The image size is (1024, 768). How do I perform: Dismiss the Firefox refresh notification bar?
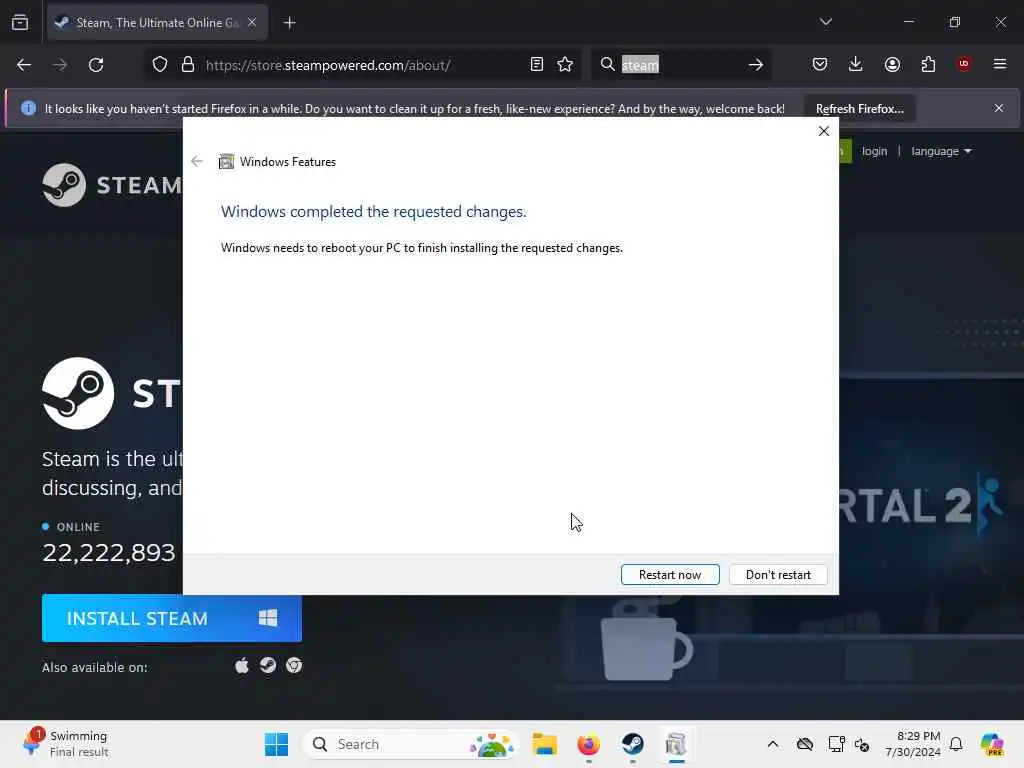[999, 108]
